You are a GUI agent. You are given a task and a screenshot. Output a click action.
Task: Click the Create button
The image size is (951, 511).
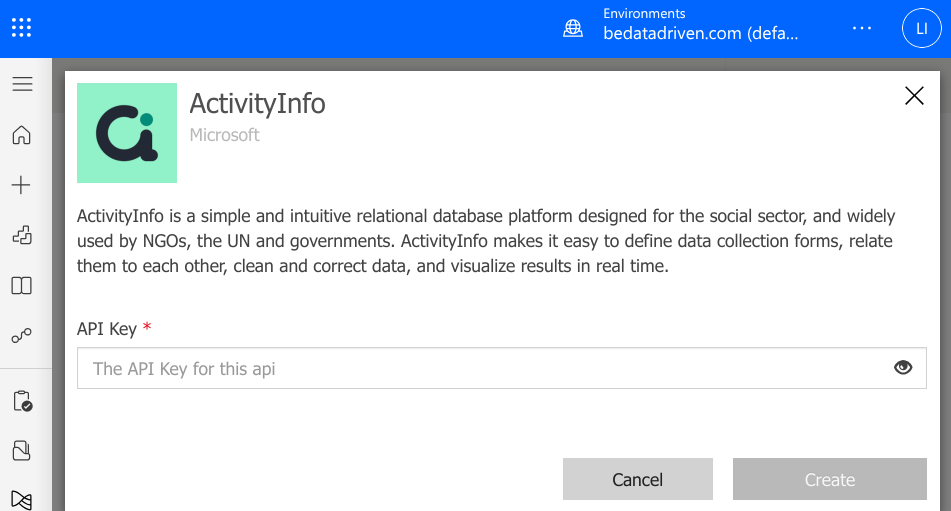pos(830,479)
